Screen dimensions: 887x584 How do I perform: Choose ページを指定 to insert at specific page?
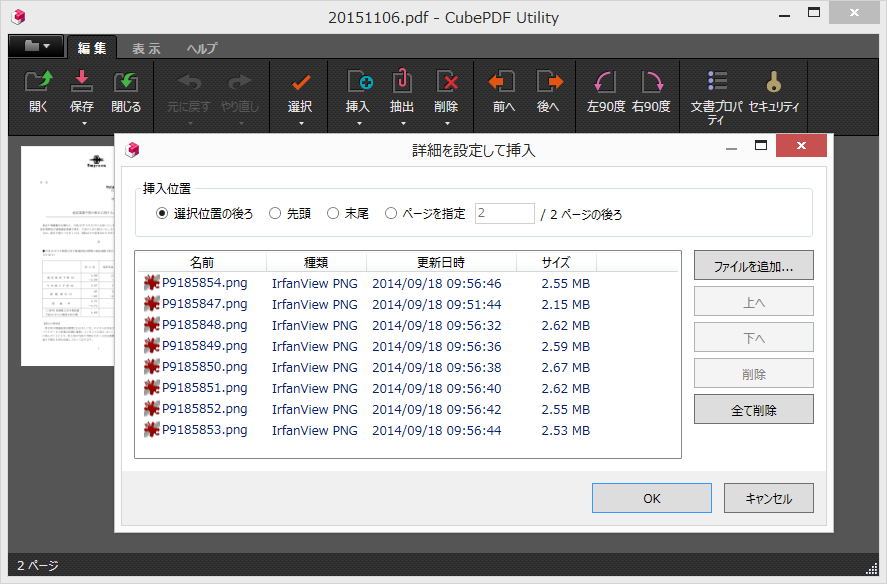(x=390, y=213)
